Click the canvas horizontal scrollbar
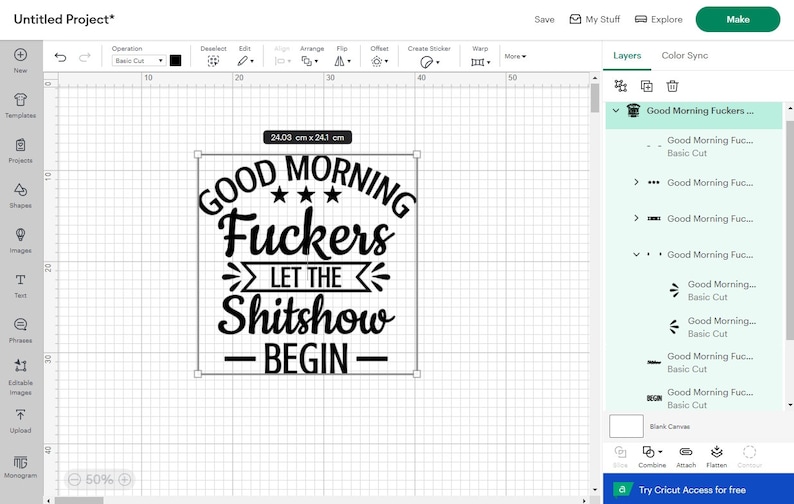 [79, 500]
